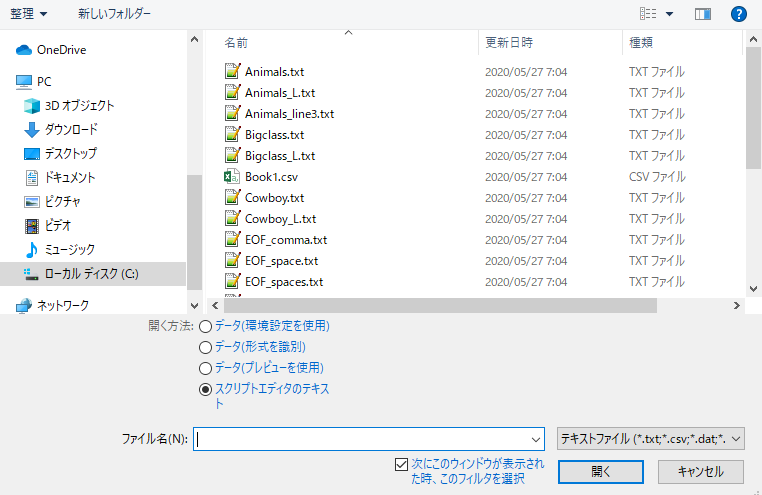Select データ(環境設定を使用) radio button
This screenshot has height=495, width=762.
206,326
